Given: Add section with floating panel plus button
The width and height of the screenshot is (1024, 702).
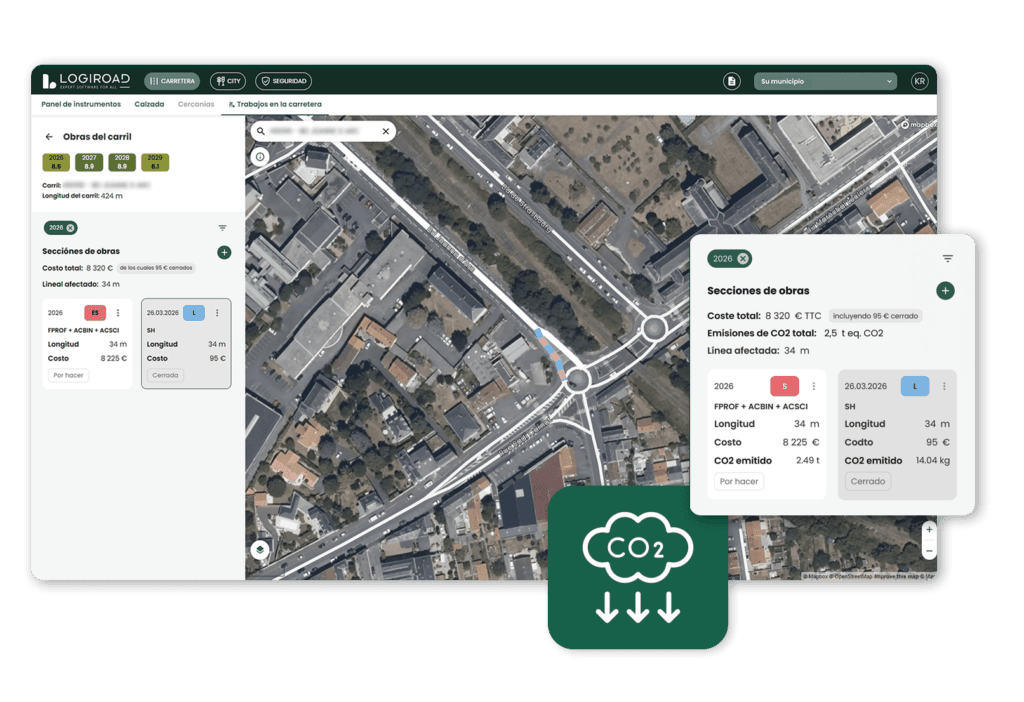Looking at the screenshot, I should tap(945, 291).
